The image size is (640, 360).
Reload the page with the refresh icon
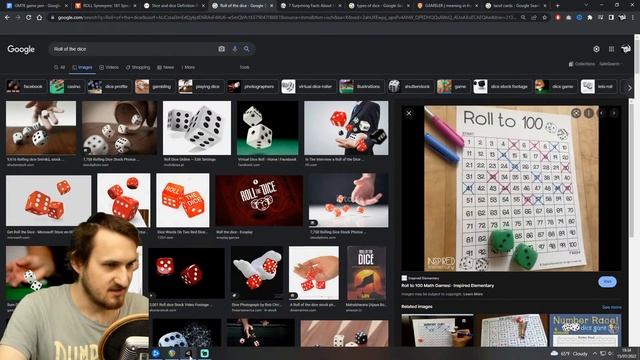coord(29,18)
